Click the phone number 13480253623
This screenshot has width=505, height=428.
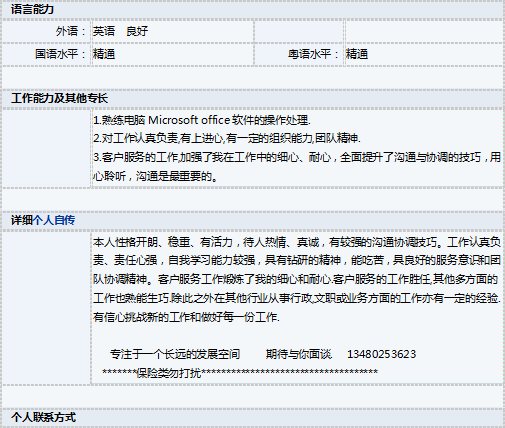pyautogui.click(x=382, y=354)
